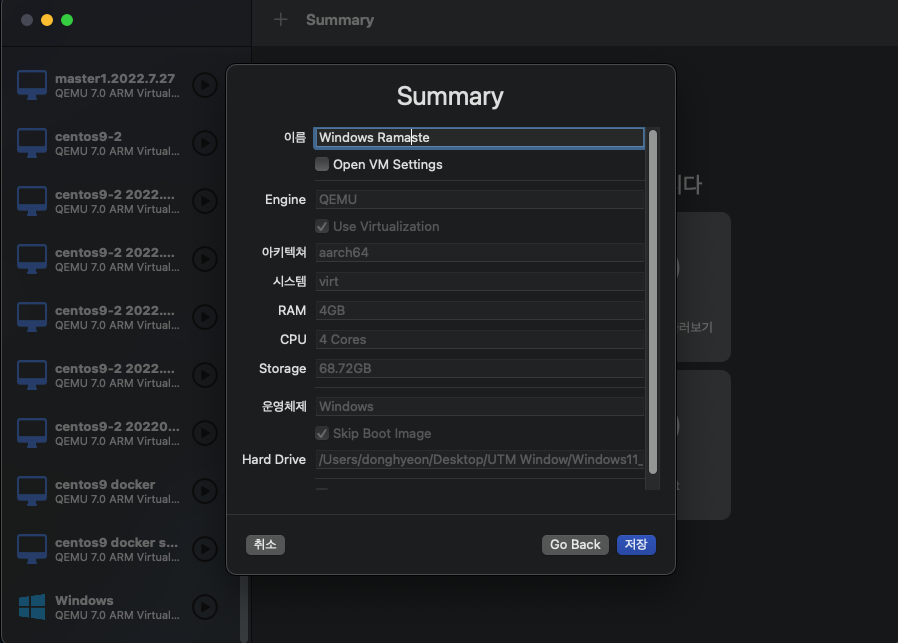Click the Hard Drive path field
Viewport: 898px width, 643px height.
[x=479, y=460]
